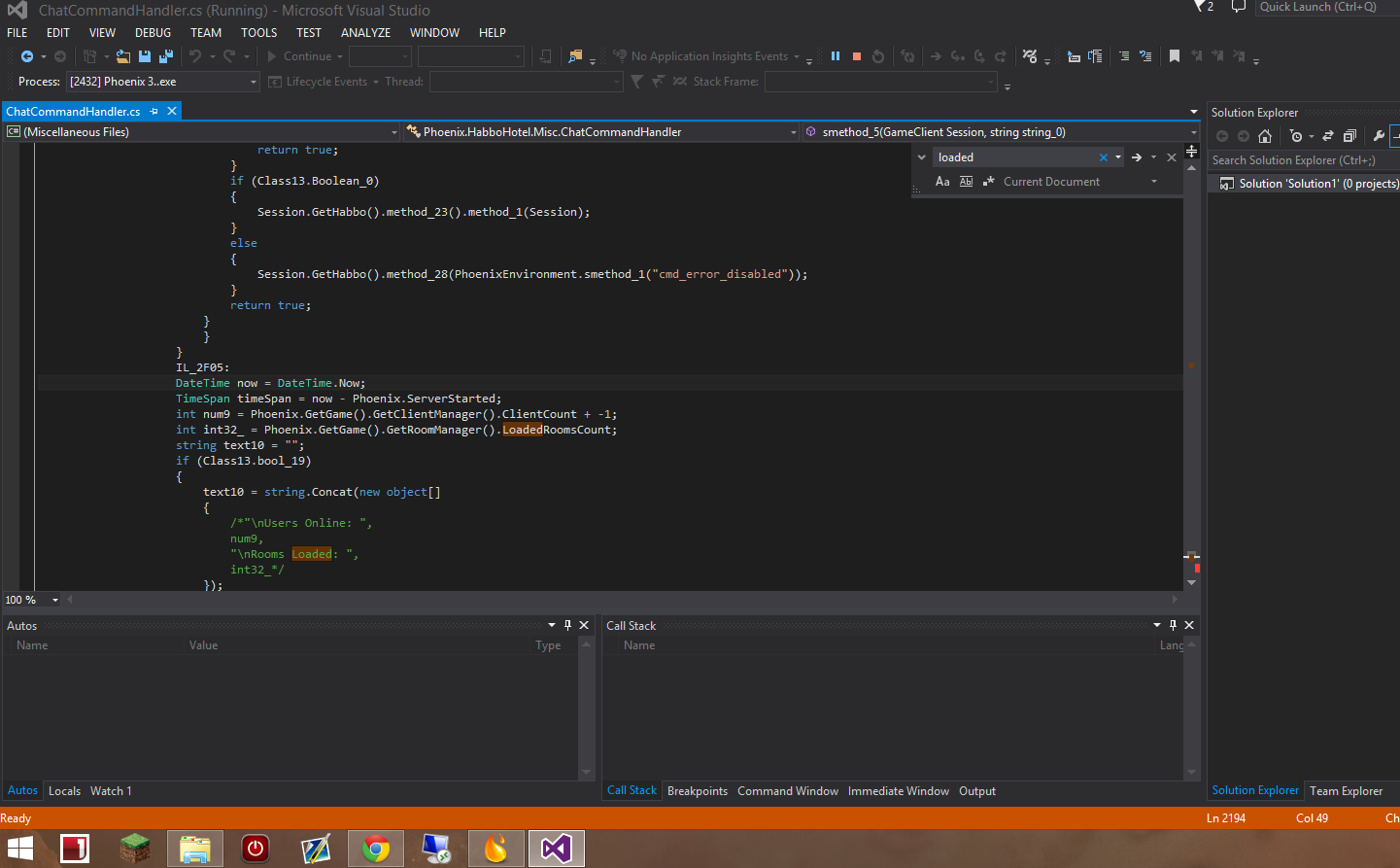Switch to the Breakpoints tab
Viewport: 1400px width, 868px height.
click(697, 791)
